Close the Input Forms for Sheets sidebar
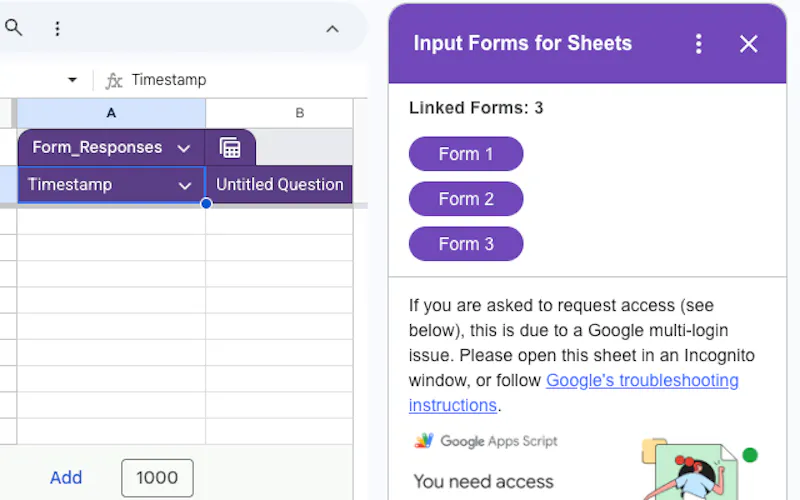 click(x=748, y=44)
